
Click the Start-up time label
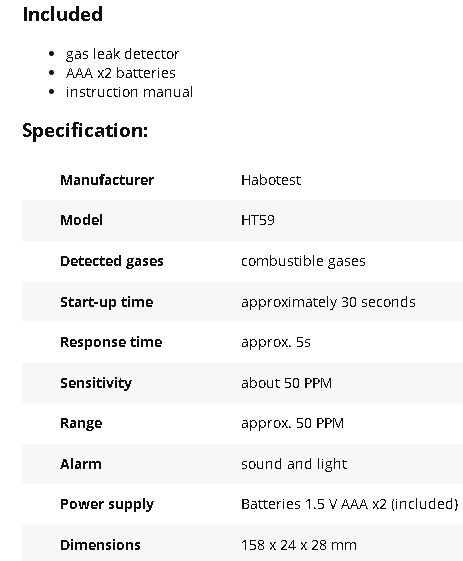click(107, 302)
